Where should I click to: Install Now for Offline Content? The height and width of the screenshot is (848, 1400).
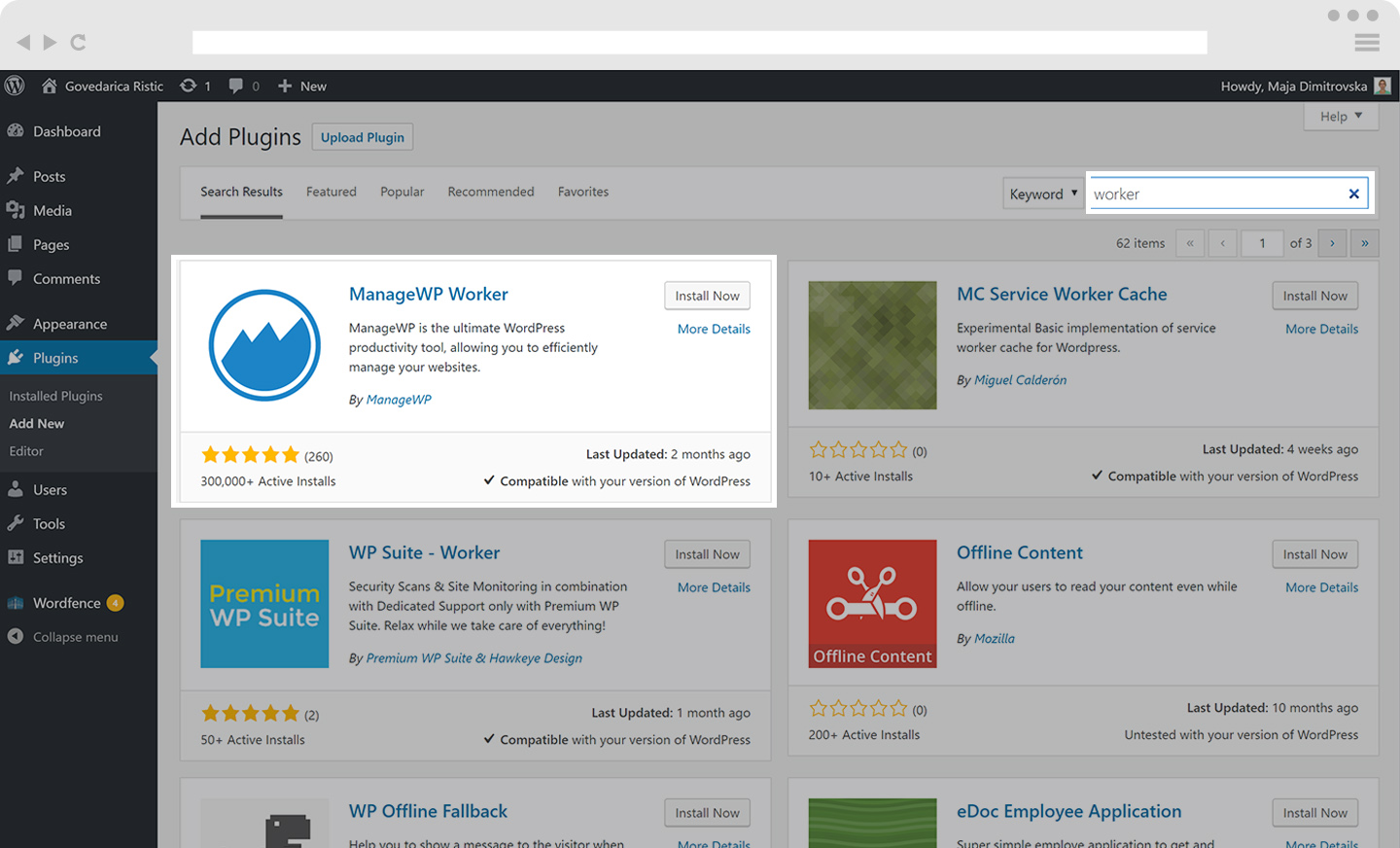(1314, 554)
